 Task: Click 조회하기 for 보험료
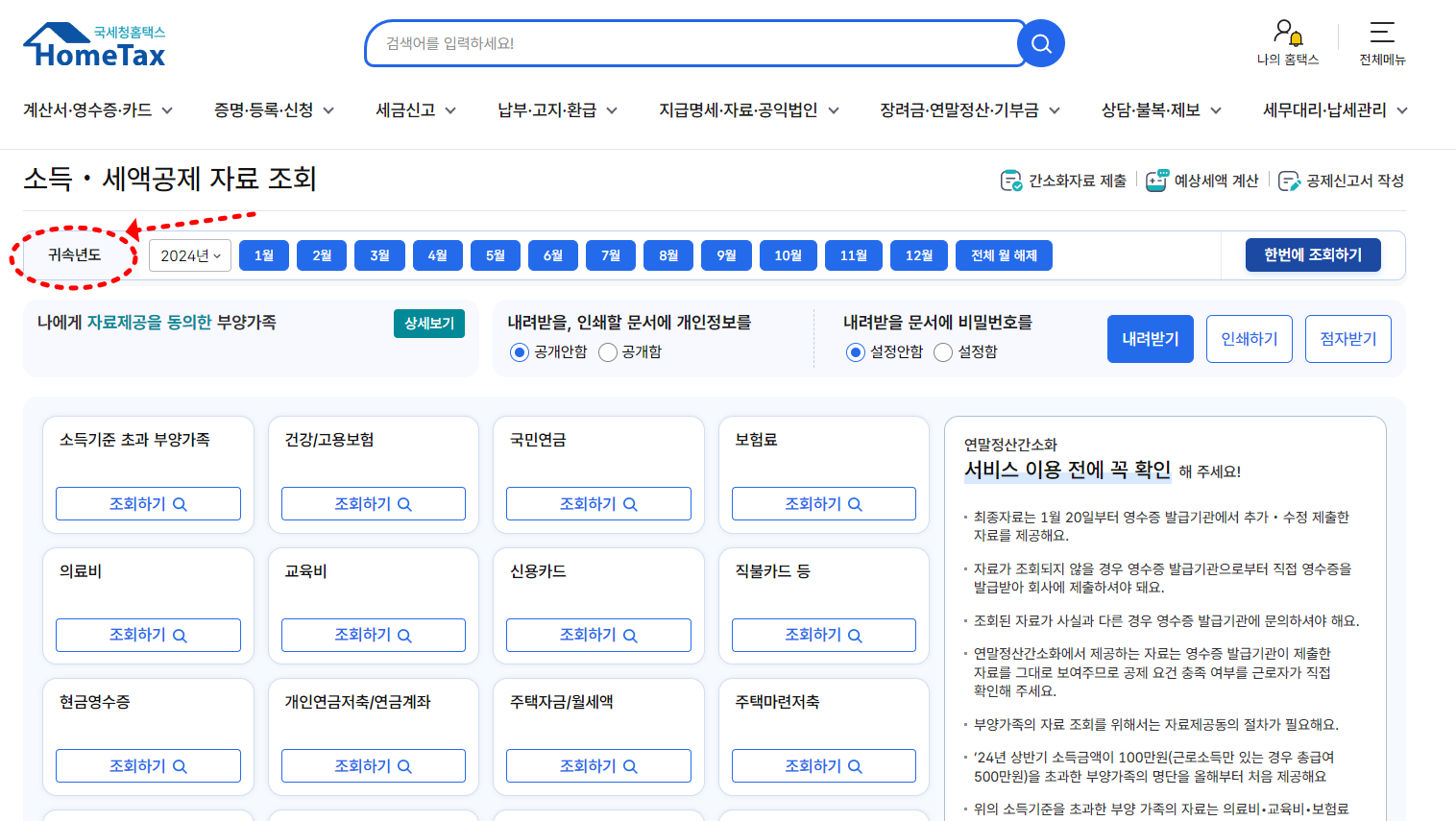click(824, 504)
